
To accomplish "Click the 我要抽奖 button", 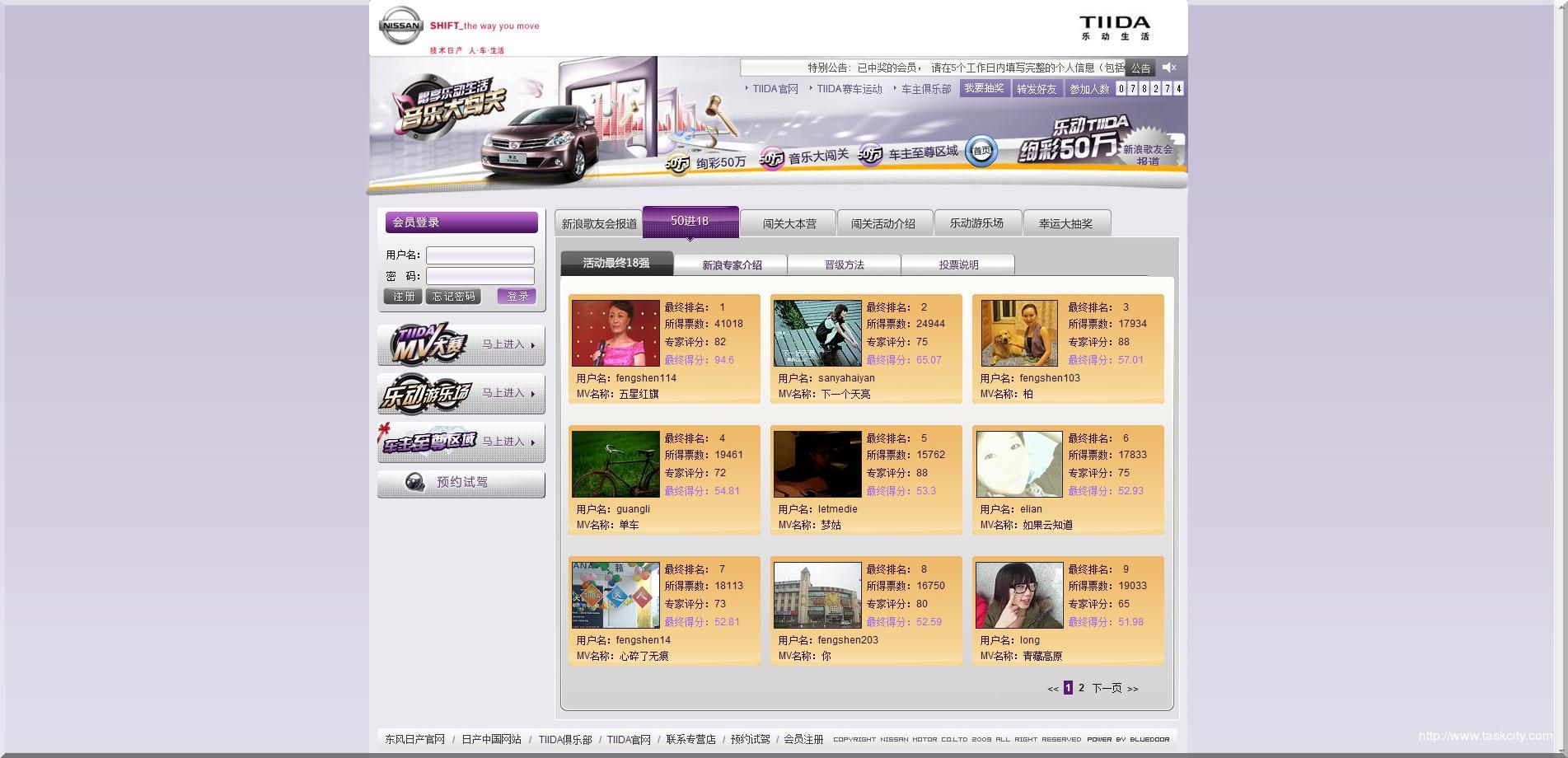I will coord(985,88).
